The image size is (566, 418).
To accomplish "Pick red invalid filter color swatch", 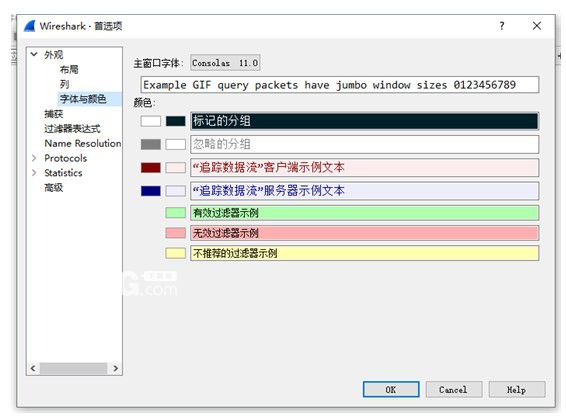I will (176, 233).
